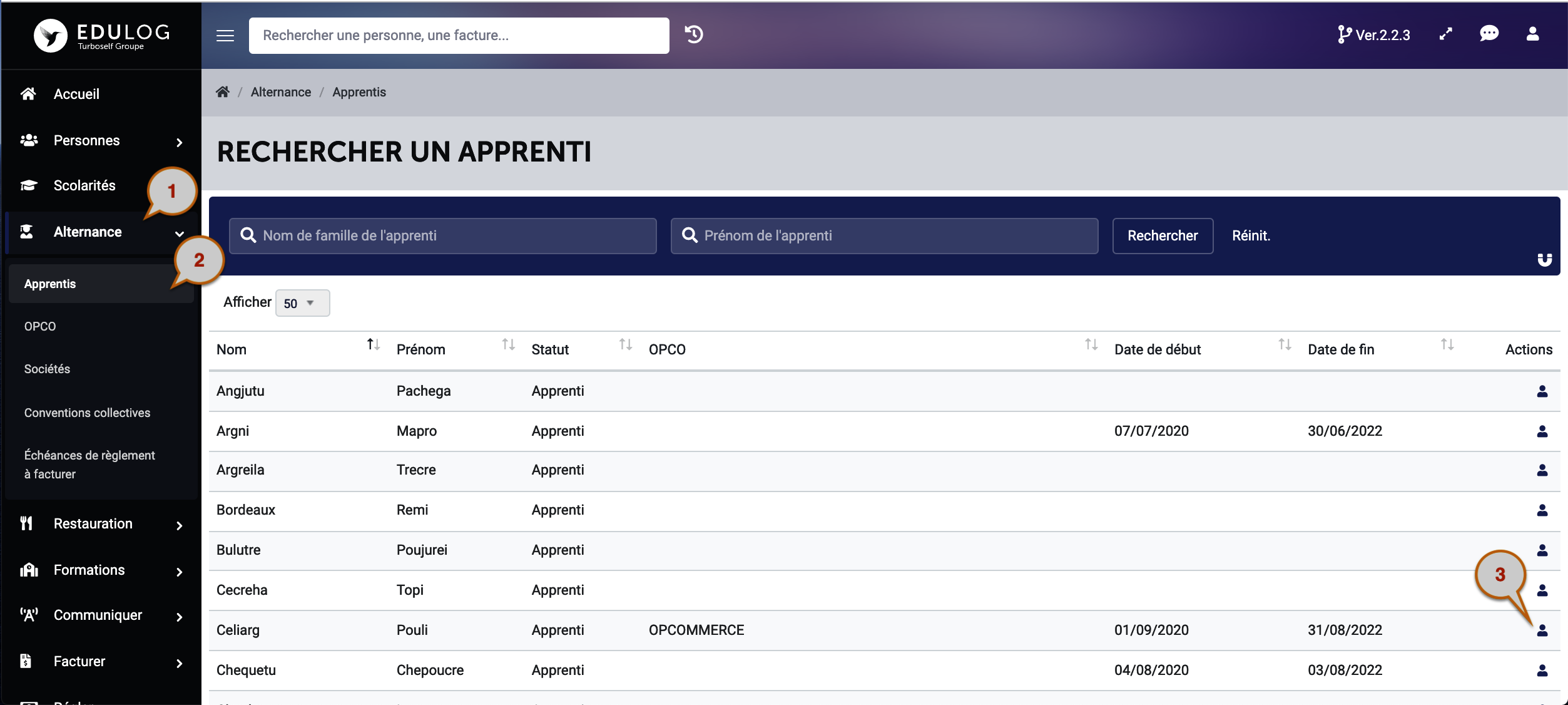The width and height of the screenshot is (1568, 705).
Task: Sort table by Statut column arrows
Action: 626,344
